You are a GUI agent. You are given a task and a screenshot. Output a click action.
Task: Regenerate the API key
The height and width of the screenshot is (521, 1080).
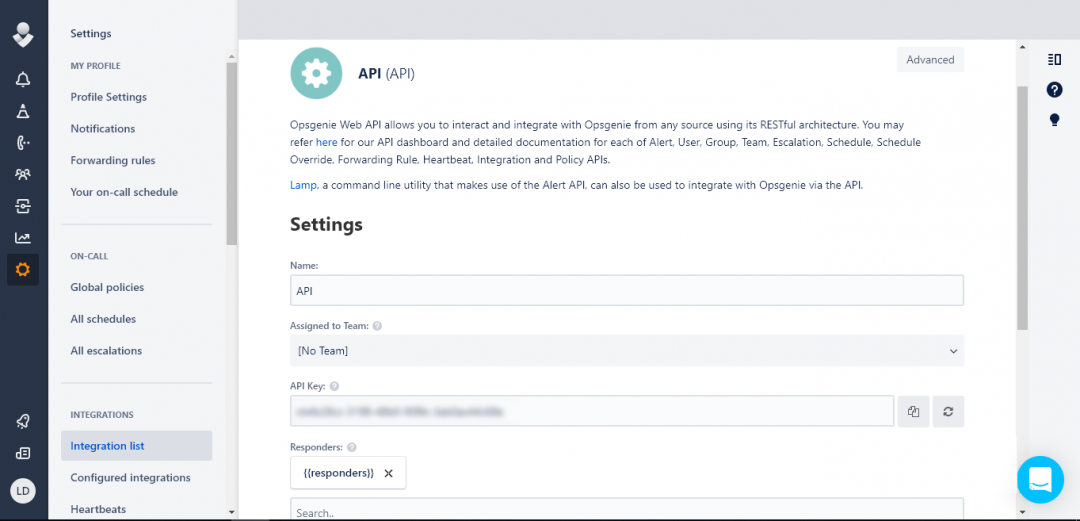click(948, 411)
